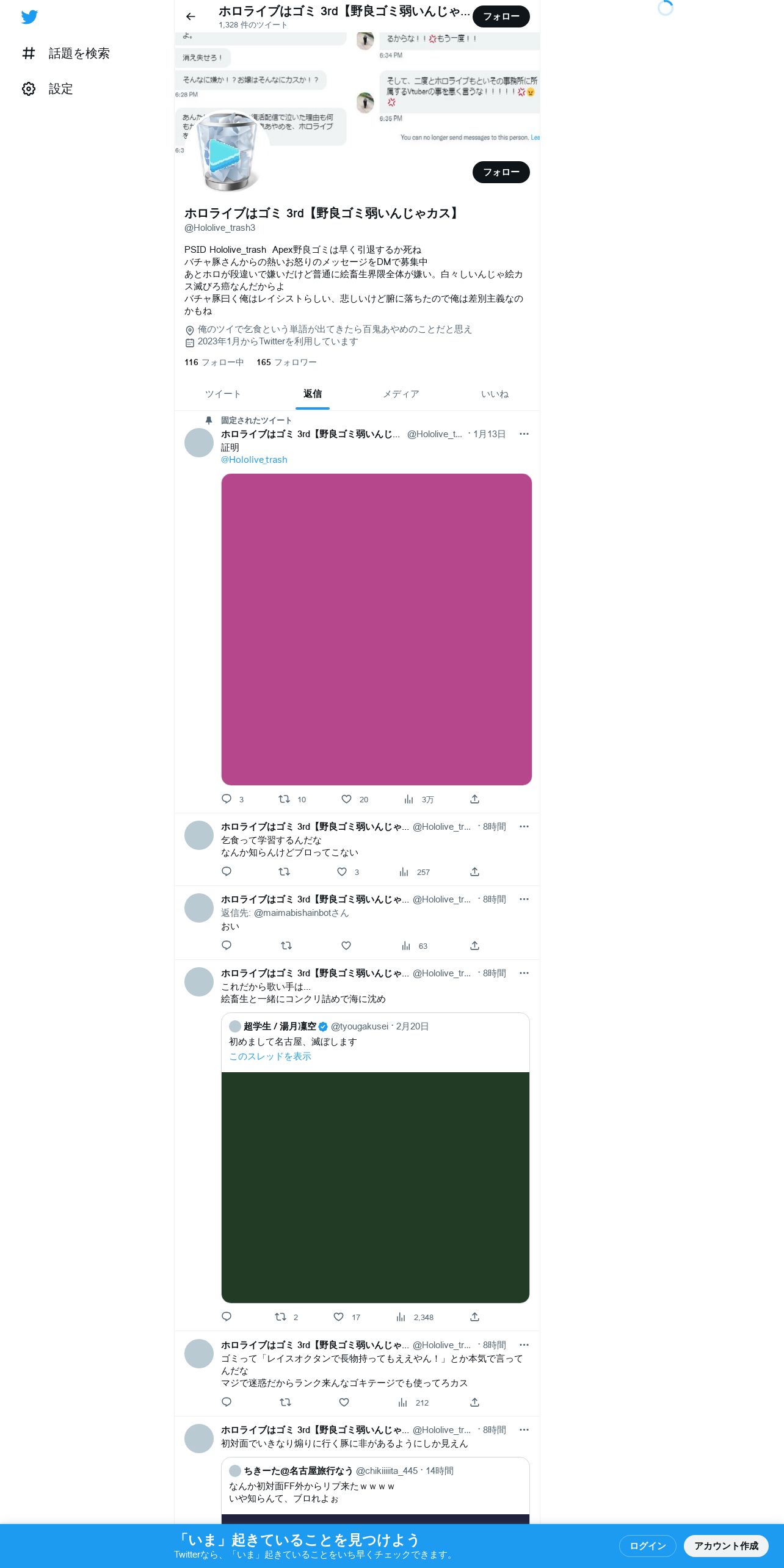Open more menu on おい reply tweet
784x1568 pixels.
point(524,899)
